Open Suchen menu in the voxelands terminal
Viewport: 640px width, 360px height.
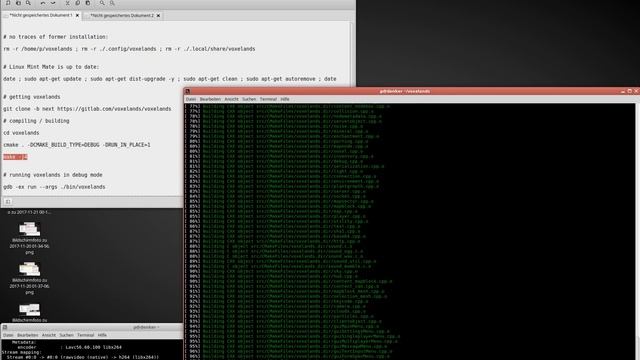click(249, 99)
